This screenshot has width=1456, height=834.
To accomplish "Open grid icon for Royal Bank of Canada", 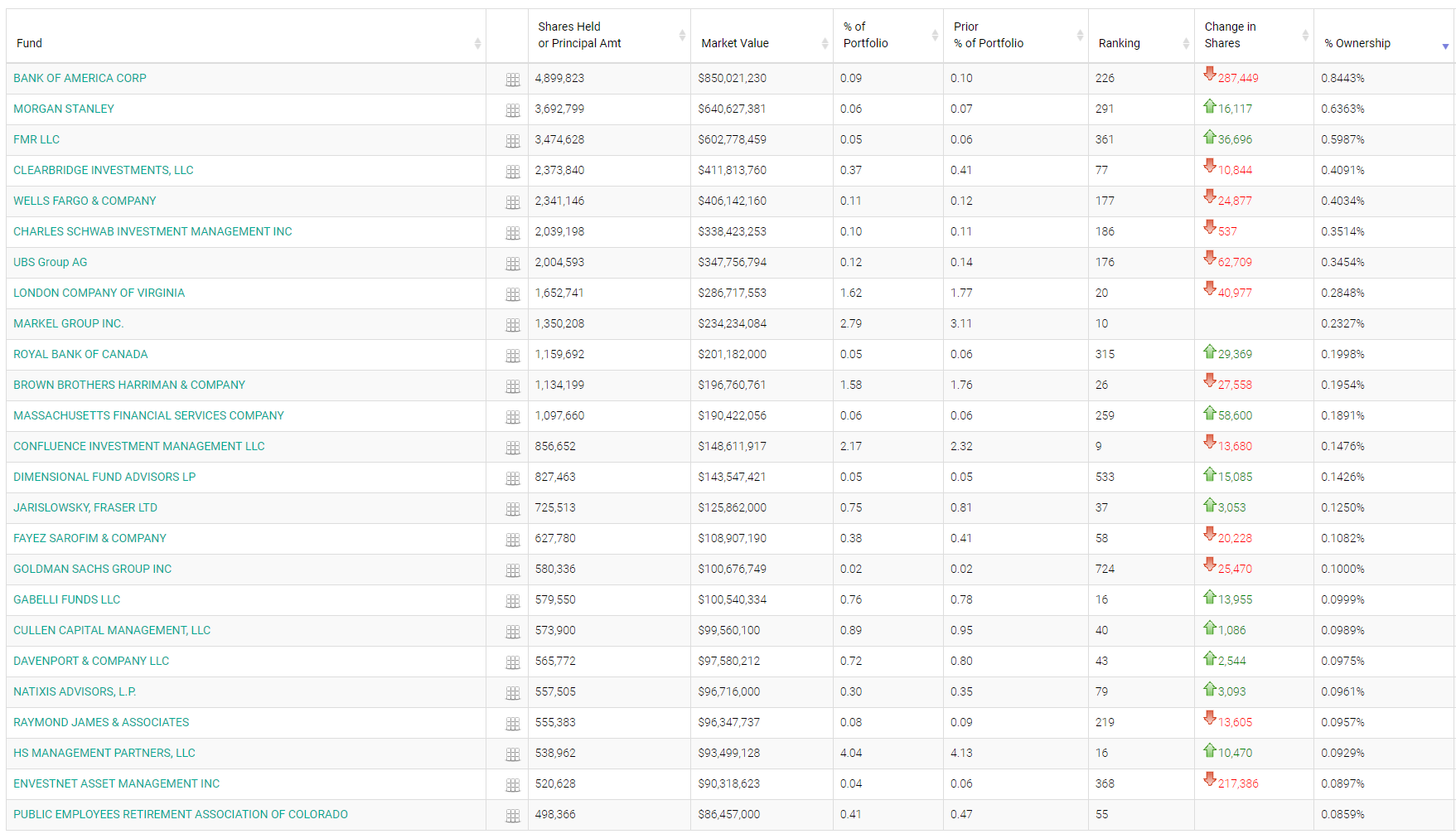I will (513, 356).
